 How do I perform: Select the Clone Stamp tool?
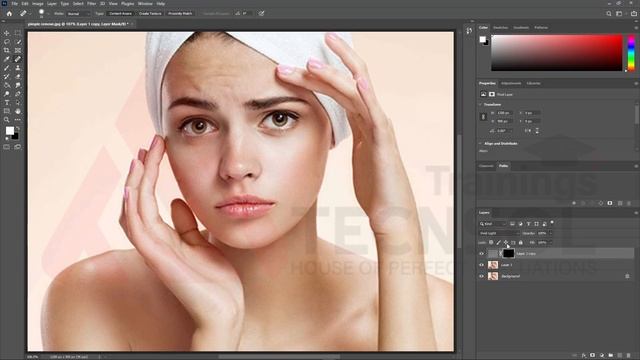(18, 68)
